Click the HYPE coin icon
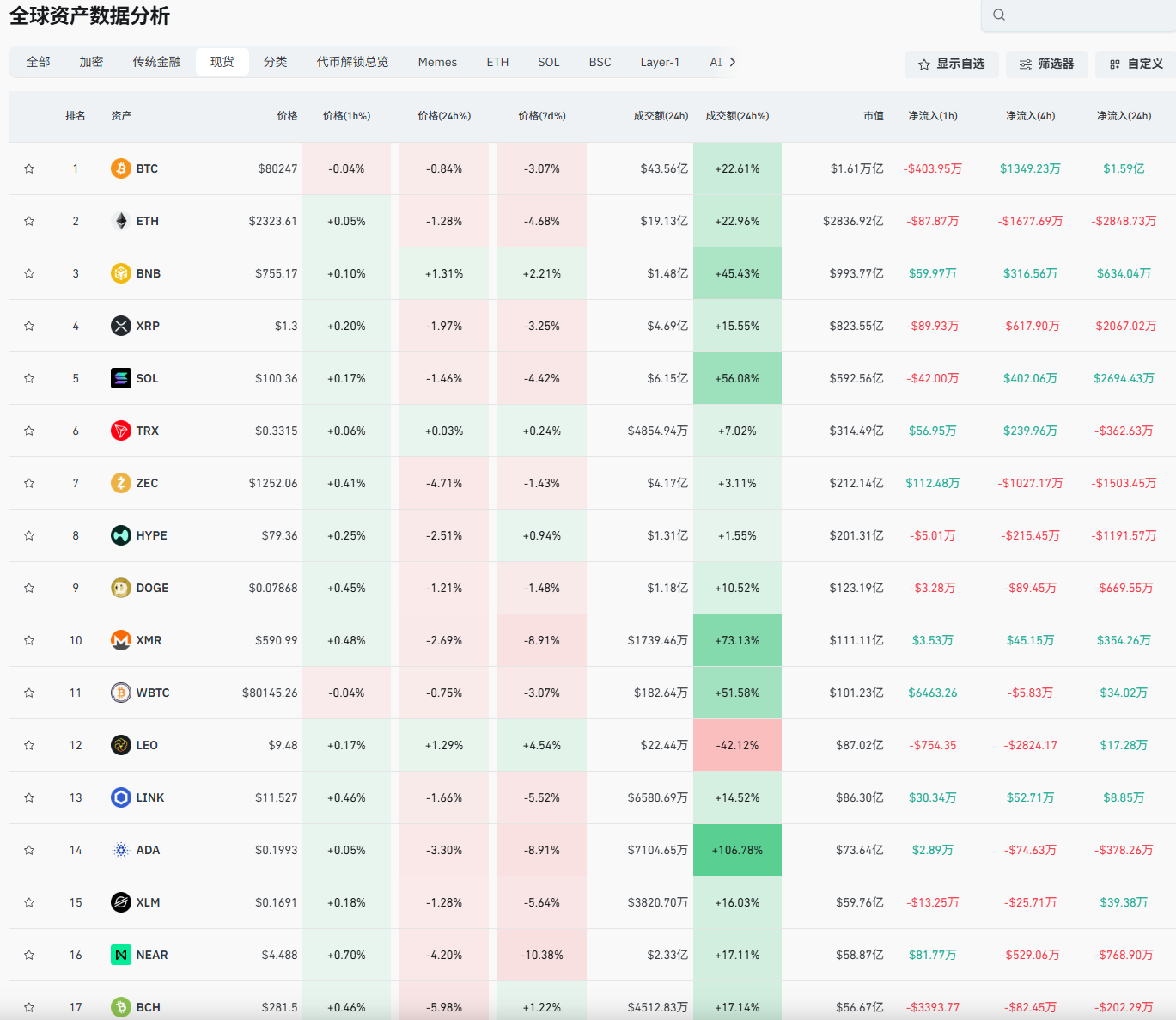 click(x=121, y=535)
